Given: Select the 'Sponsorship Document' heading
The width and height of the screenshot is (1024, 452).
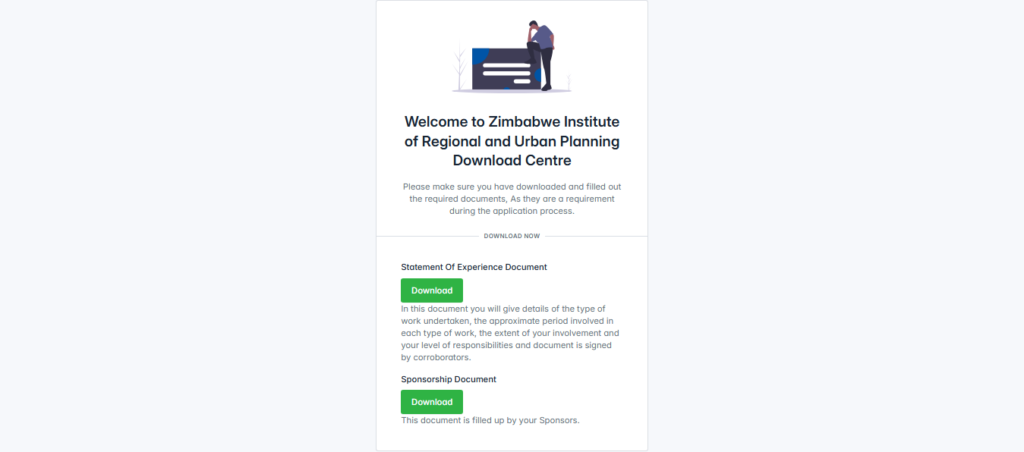Looking at the screenshot, I should pyautogui.click(x=449, y=379).
